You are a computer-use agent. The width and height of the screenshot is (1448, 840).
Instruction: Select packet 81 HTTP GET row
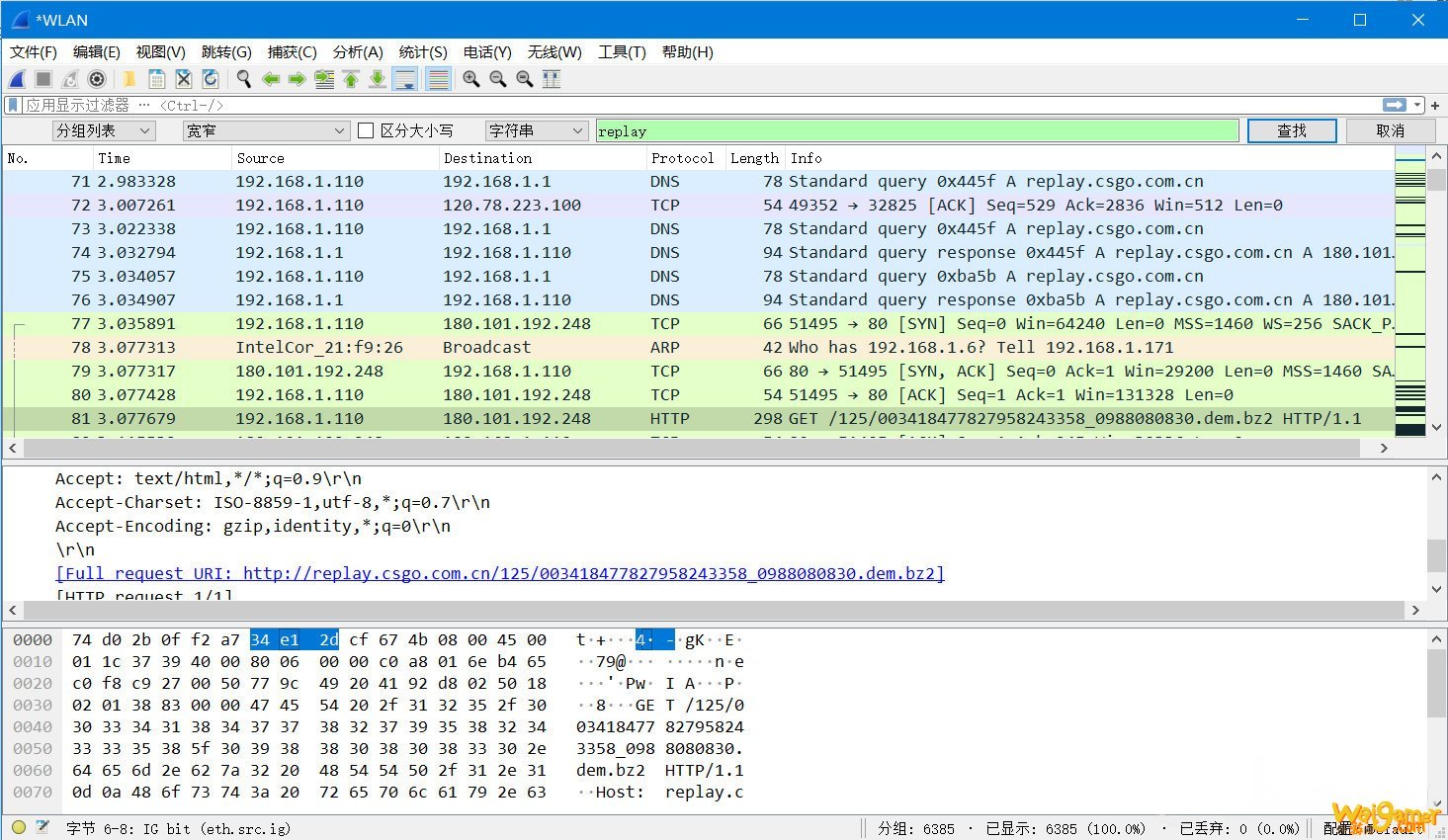click(698, 418)
